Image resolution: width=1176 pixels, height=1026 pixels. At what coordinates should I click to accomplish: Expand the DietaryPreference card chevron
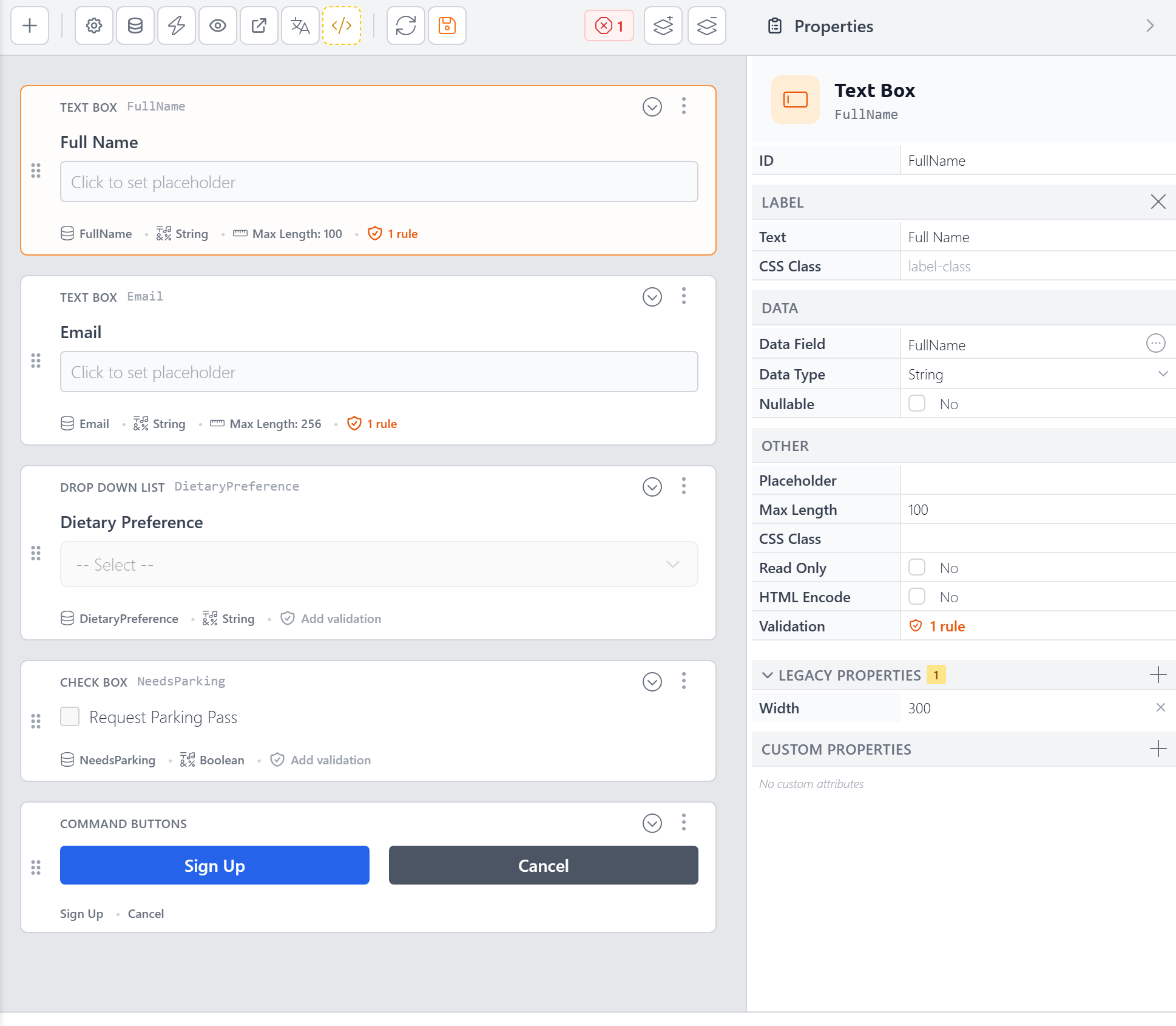click(x=652, y=487)
